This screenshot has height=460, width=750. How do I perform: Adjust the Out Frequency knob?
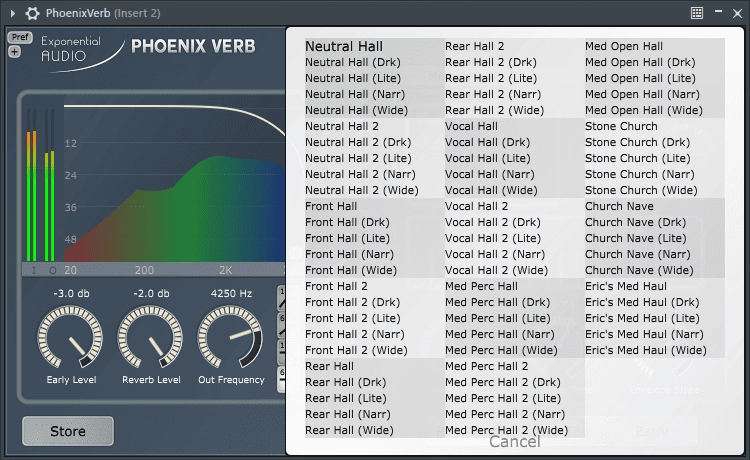pyautogui.click(x=230, y=338)
